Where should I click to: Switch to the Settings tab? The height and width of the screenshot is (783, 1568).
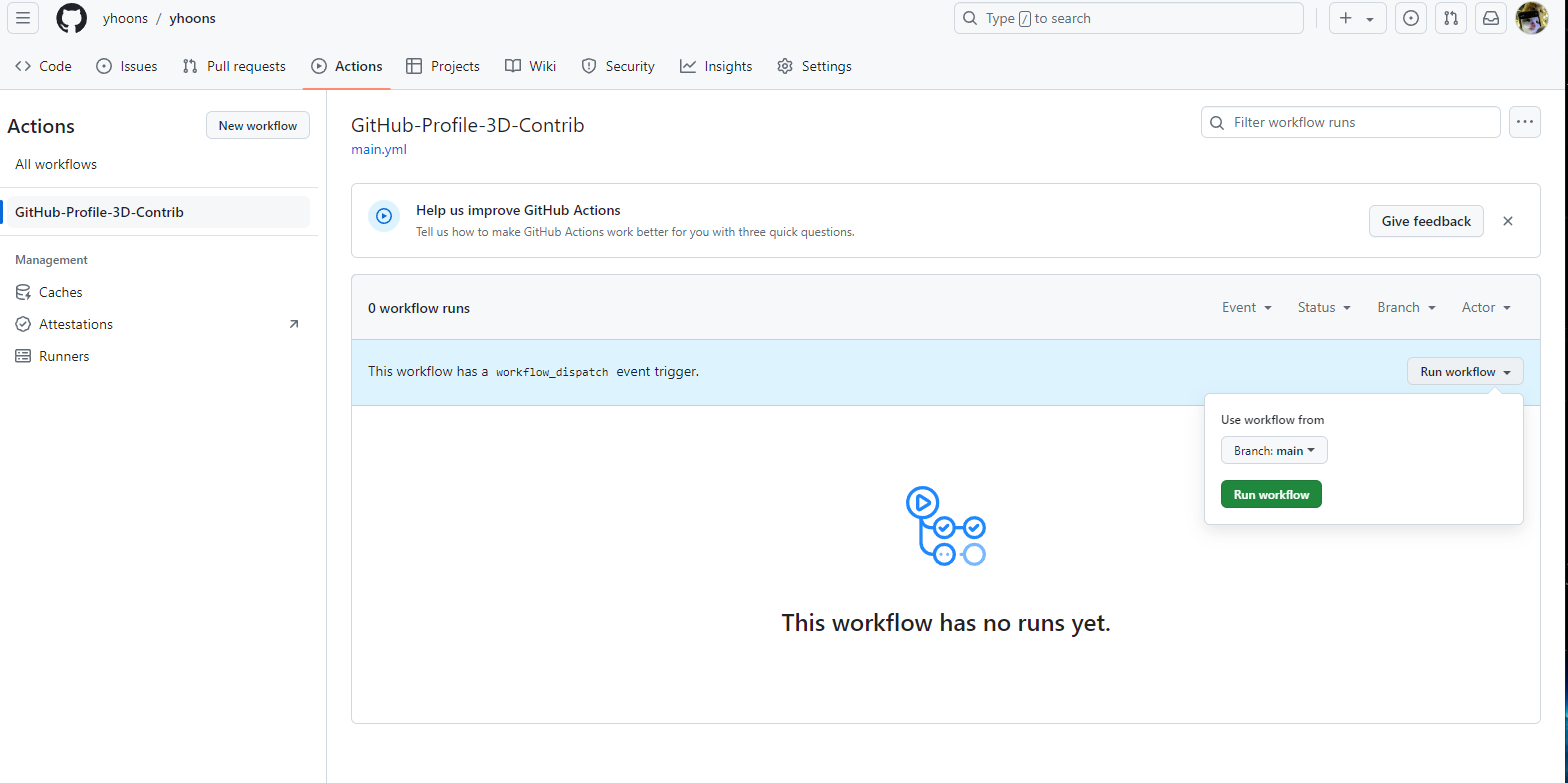[815, 66]
